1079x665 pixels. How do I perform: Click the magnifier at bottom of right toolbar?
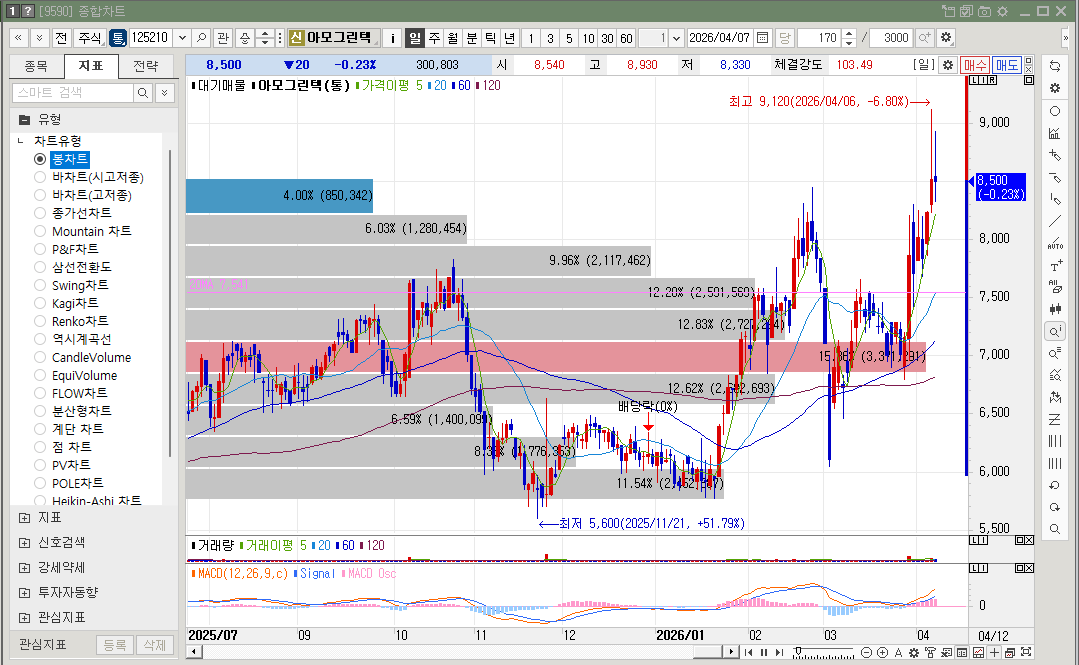pos(1055,529)
